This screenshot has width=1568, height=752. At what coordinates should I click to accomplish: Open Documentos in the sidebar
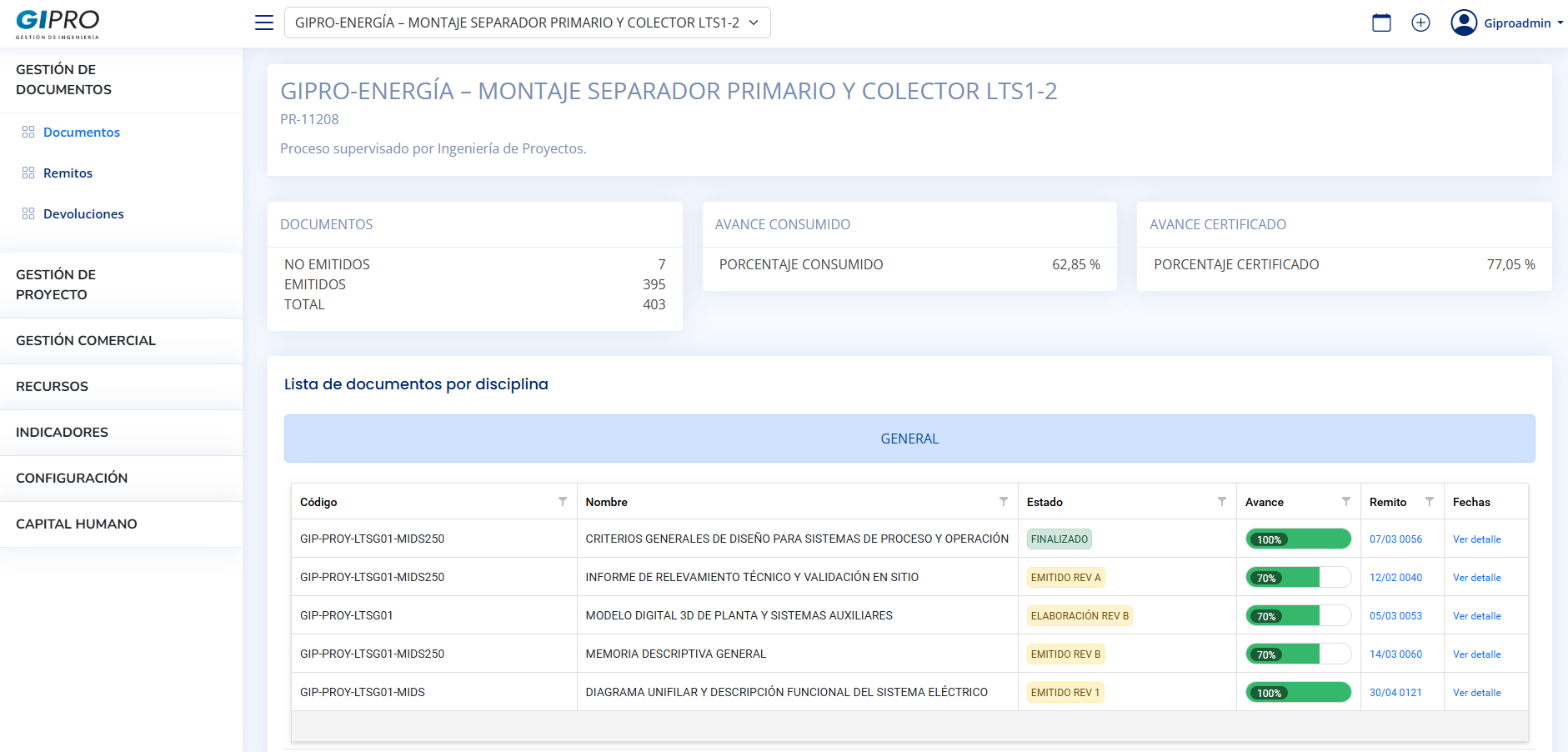82,132
